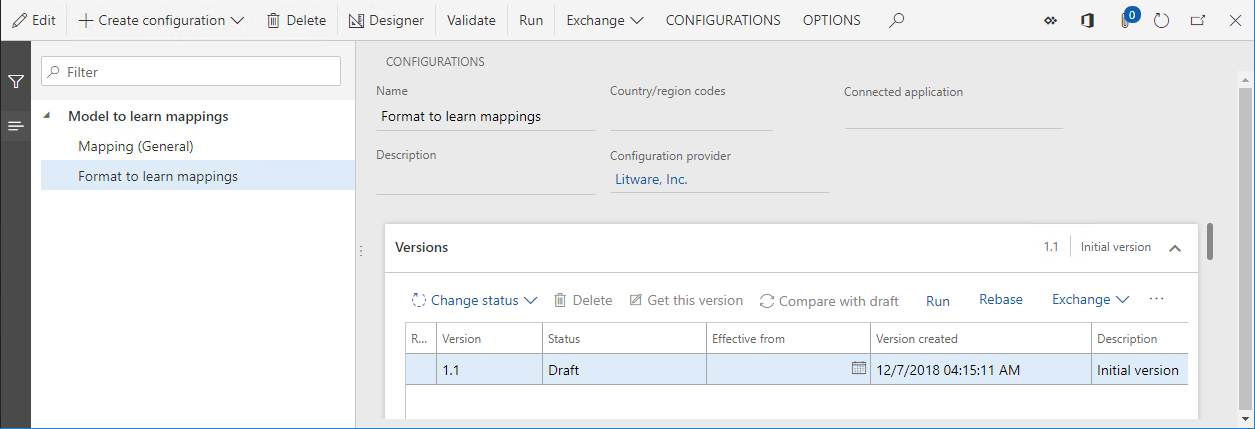The image size is (1255, 429).
Task: Open the Office apps icon
Action: 1088,20
